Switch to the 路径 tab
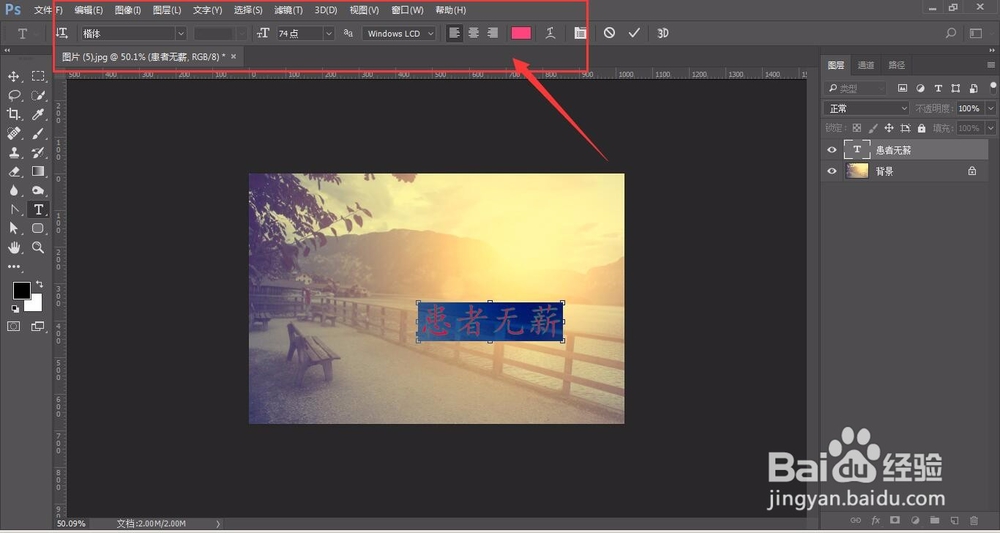1000x533 pixels. pyautogui.click(x=897, y=65)
